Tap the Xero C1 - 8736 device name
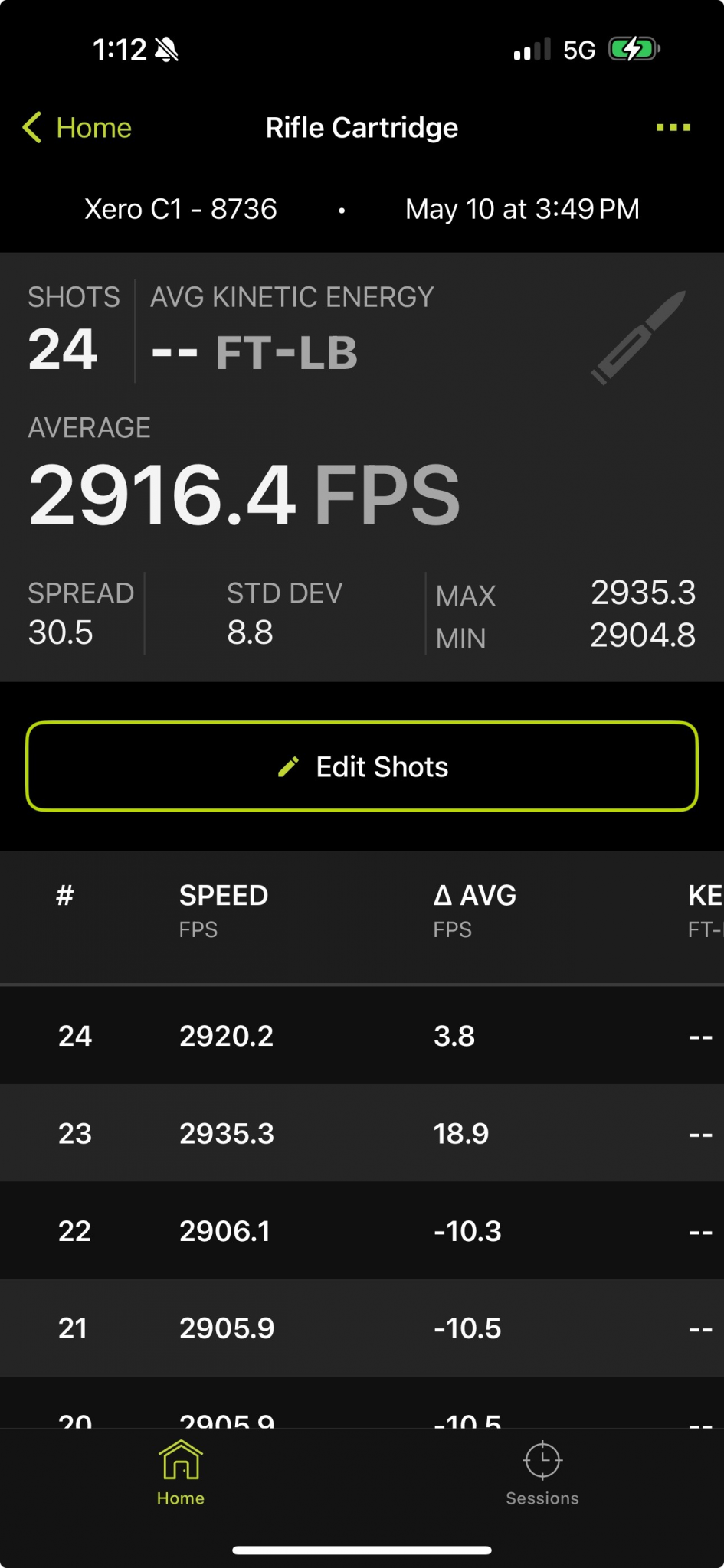 coord(180,209)
